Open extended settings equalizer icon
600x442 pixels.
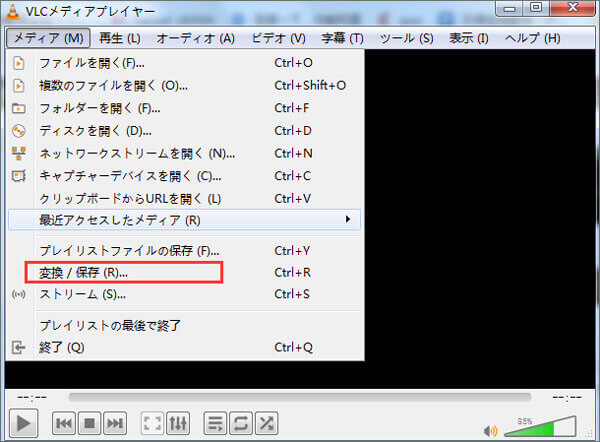click(178, 423)
